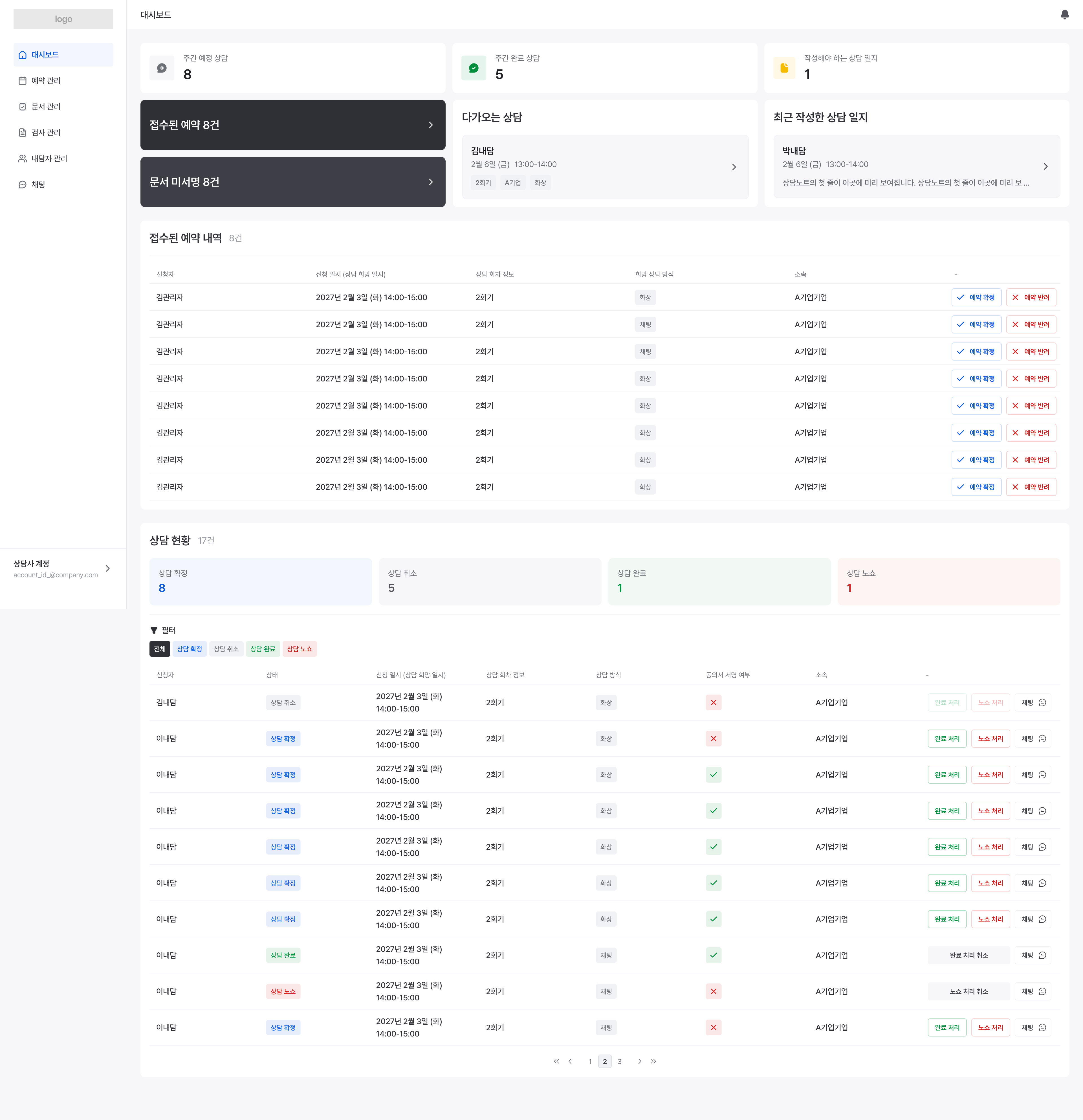Click 완료 처리 취소 in the 상담 완료 row

click(969, 956)
